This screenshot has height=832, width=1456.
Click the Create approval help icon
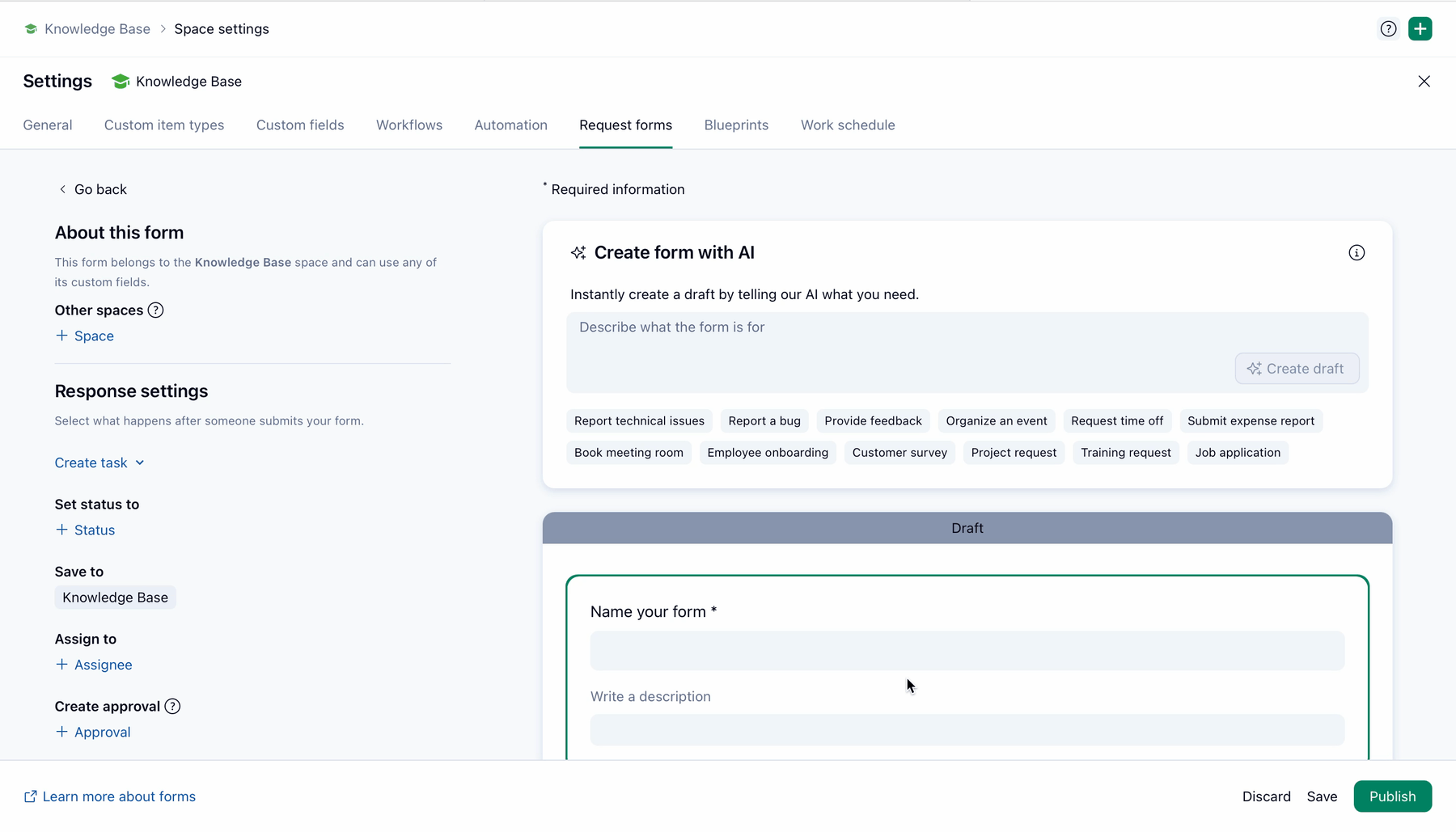[172, 707]
